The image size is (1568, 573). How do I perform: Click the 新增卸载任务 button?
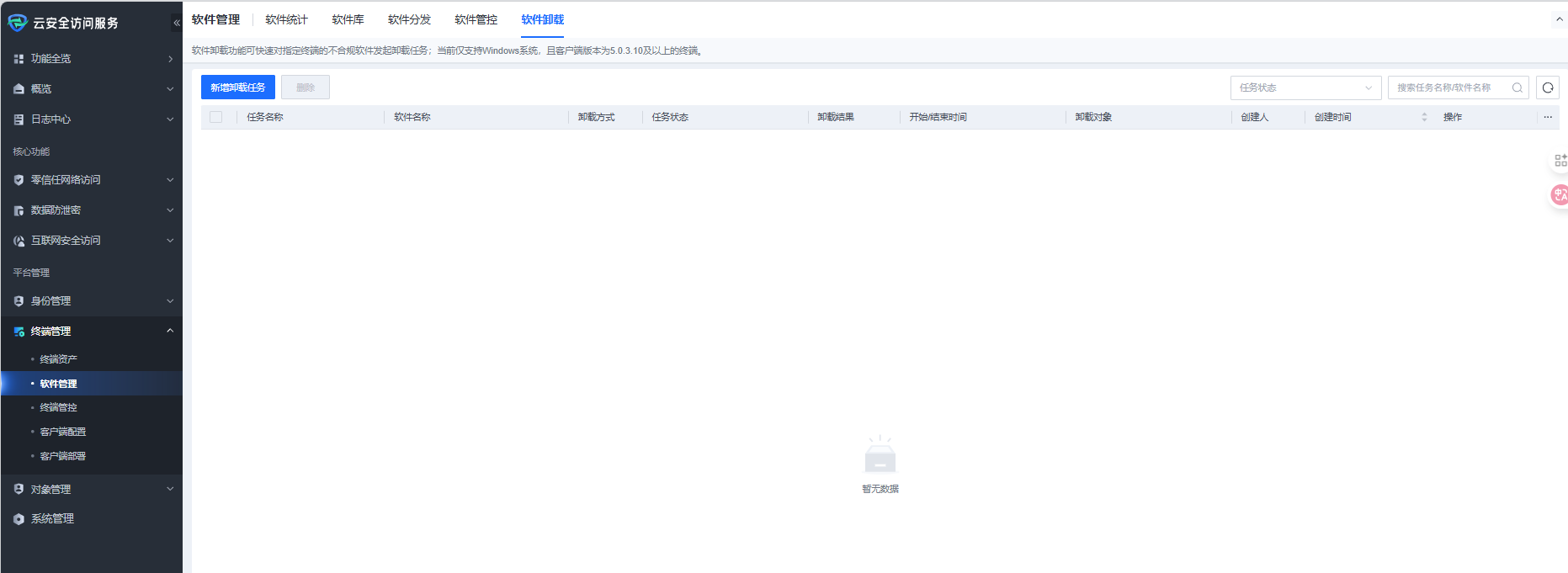(238, 88)
